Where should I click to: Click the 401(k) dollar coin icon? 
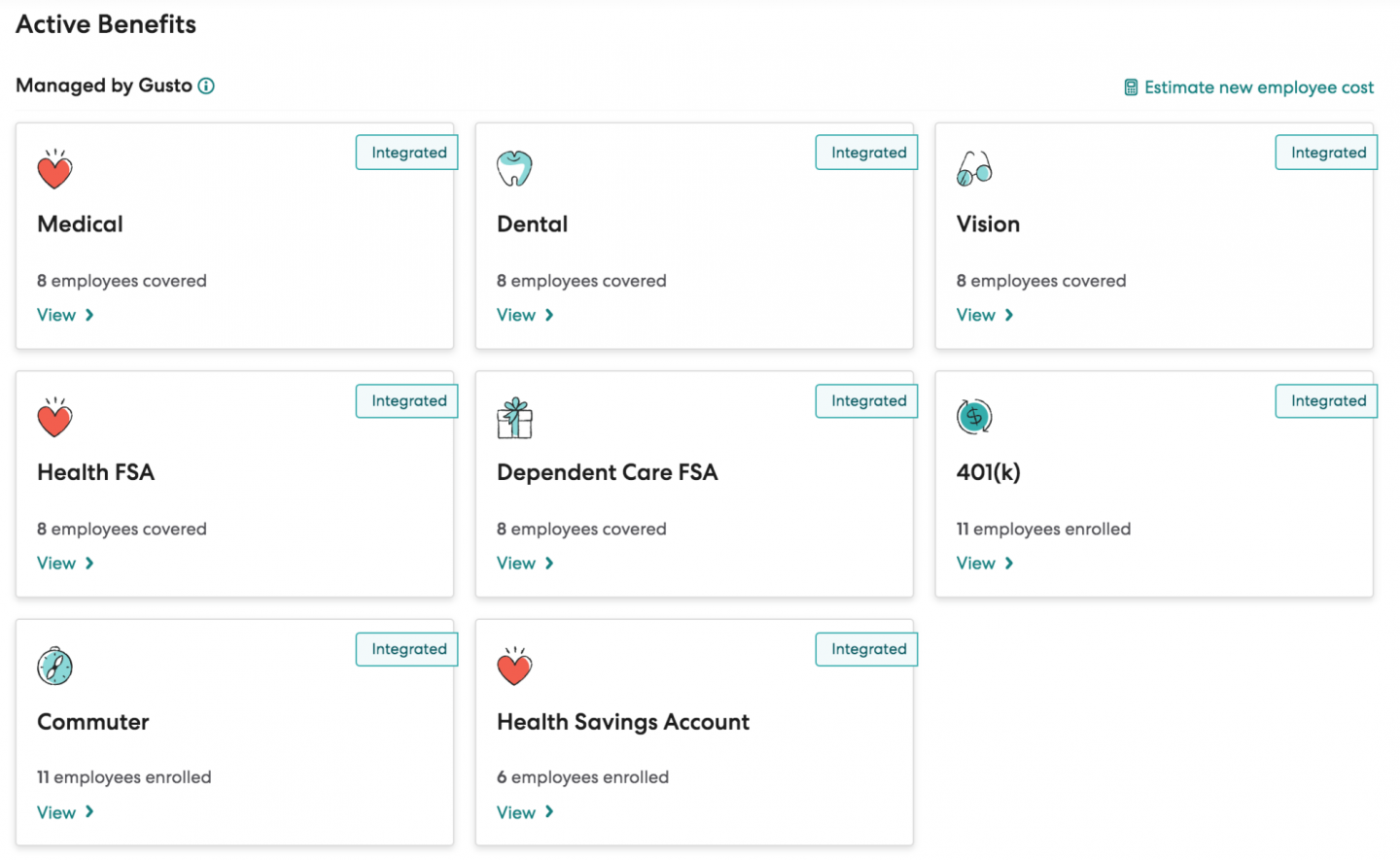pos(974,417)
